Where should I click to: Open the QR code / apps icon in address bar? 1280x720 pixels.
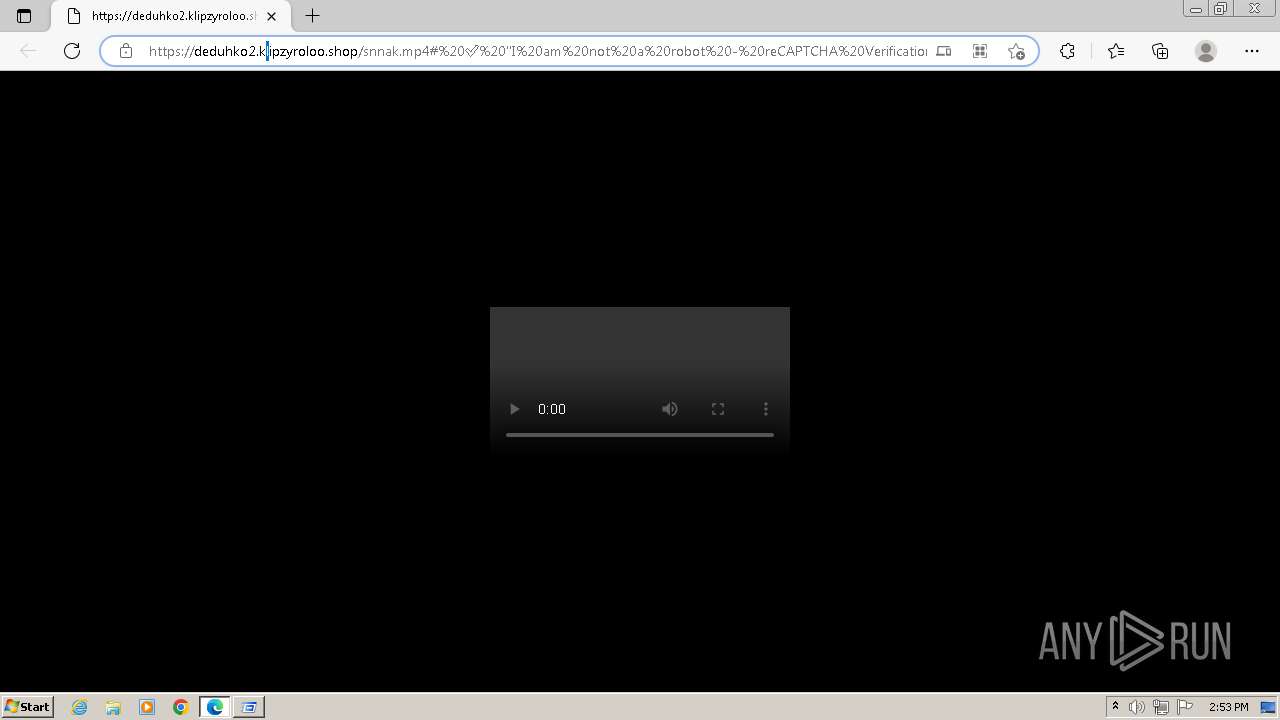pyautogui.click(x=979, y=51)
